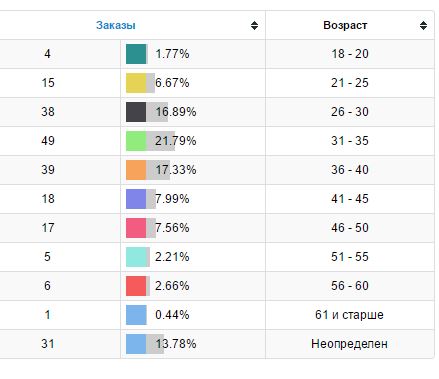Screen dimensions: 439x379
Task: Sort by the Заказы column header
Action: (116, 25)
